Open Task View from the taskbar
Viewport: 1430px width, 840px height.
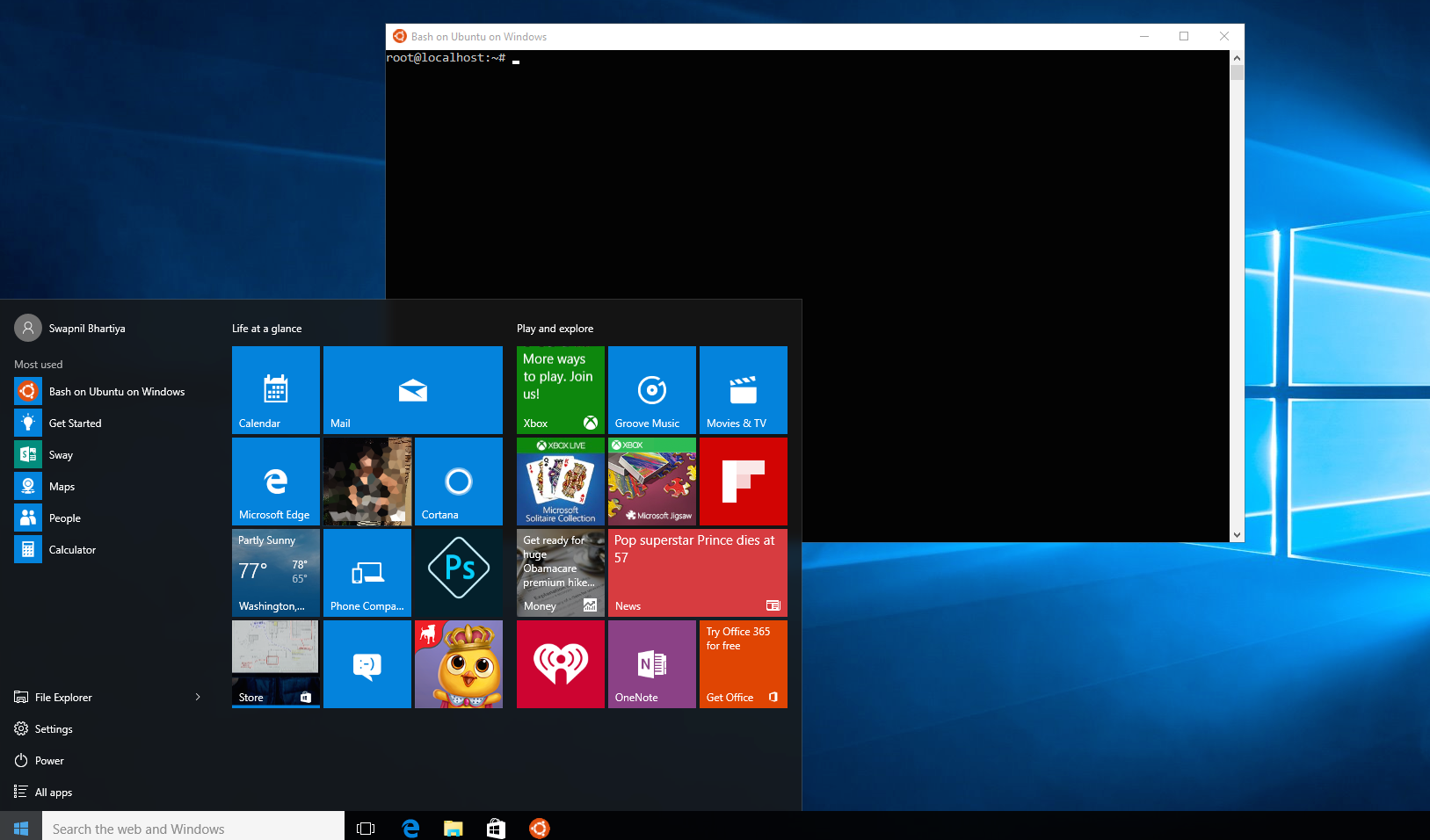point(365,828)
